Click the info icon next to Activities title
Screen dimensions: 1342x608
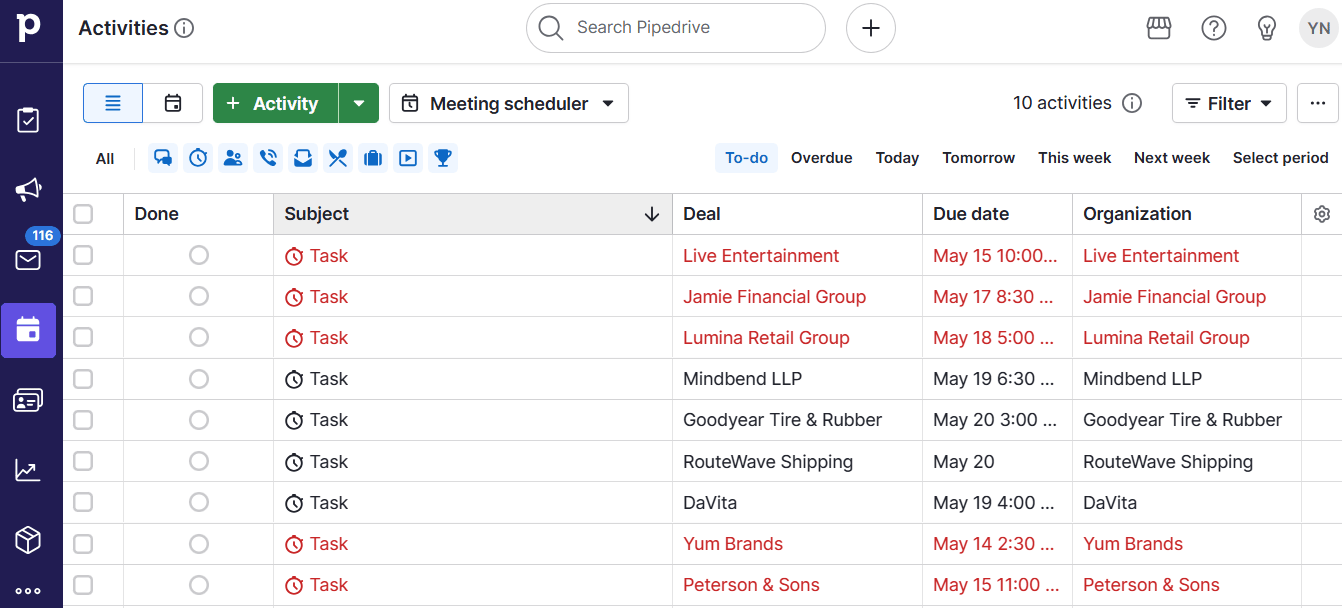(x=184, y=28)
